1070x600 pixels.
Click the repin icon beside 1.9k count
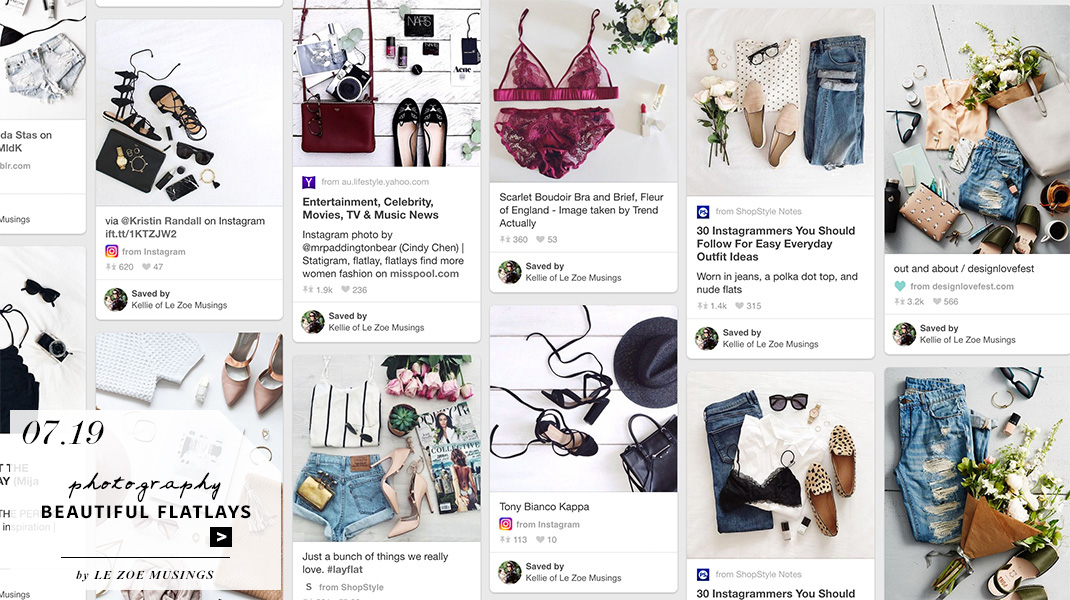tap(308, 290)
